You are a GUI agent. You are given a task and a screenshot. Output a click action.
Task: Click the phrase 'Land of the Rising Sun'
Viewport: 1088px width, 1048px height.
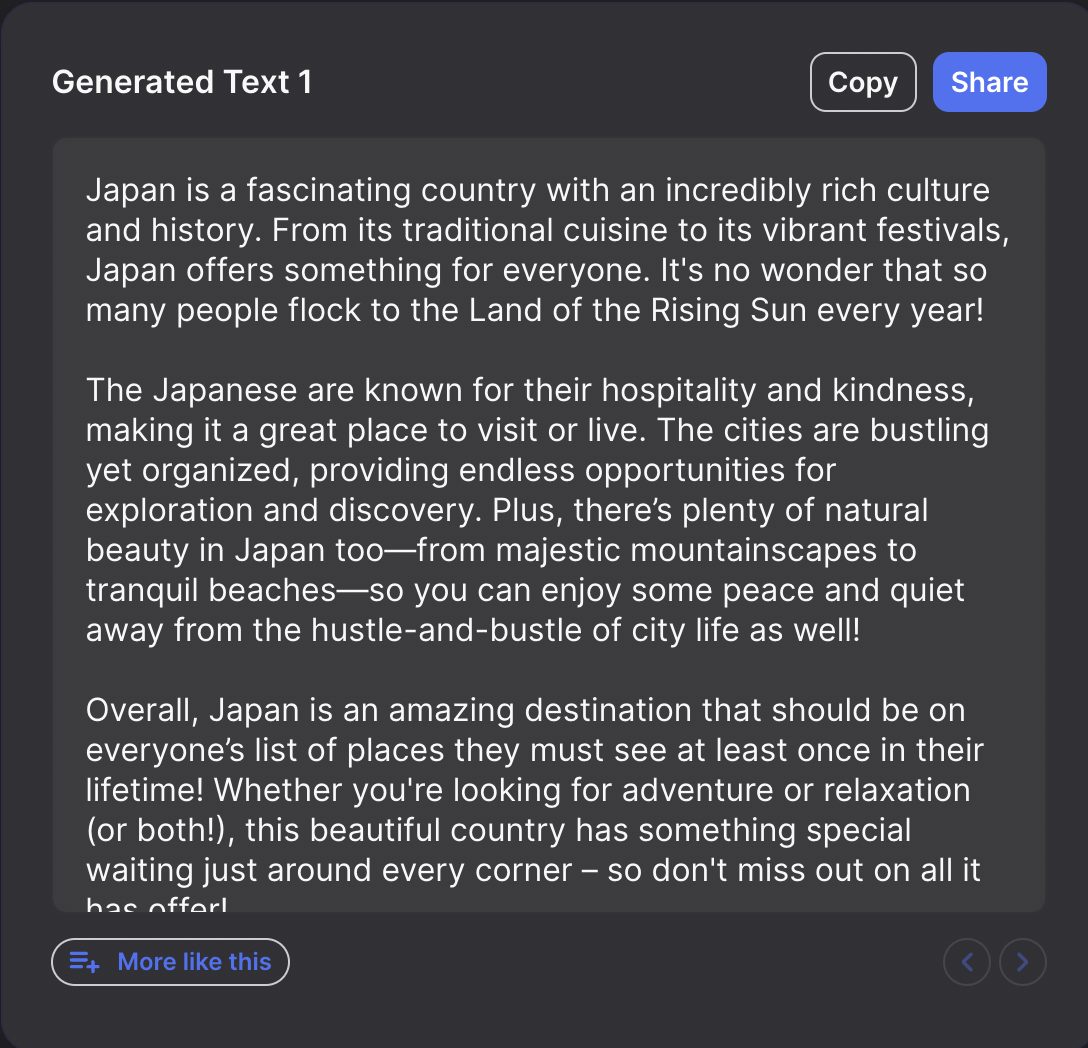[637, 310]
